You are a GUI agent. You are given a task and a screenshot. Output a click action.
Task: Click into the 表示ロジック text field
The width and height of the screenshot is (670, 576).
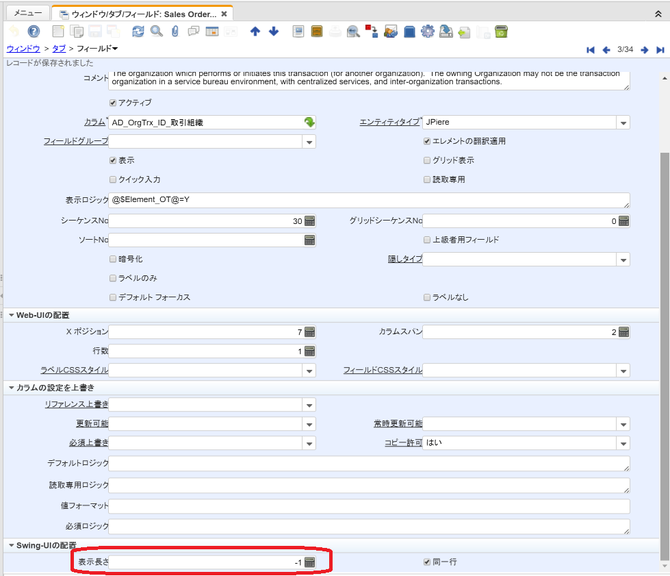369,200
